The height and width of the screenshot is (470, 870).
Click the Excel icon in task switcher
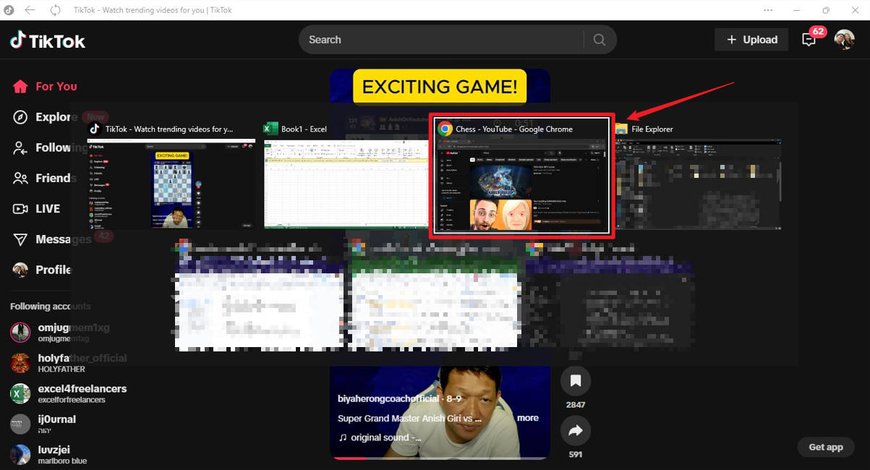270,129
